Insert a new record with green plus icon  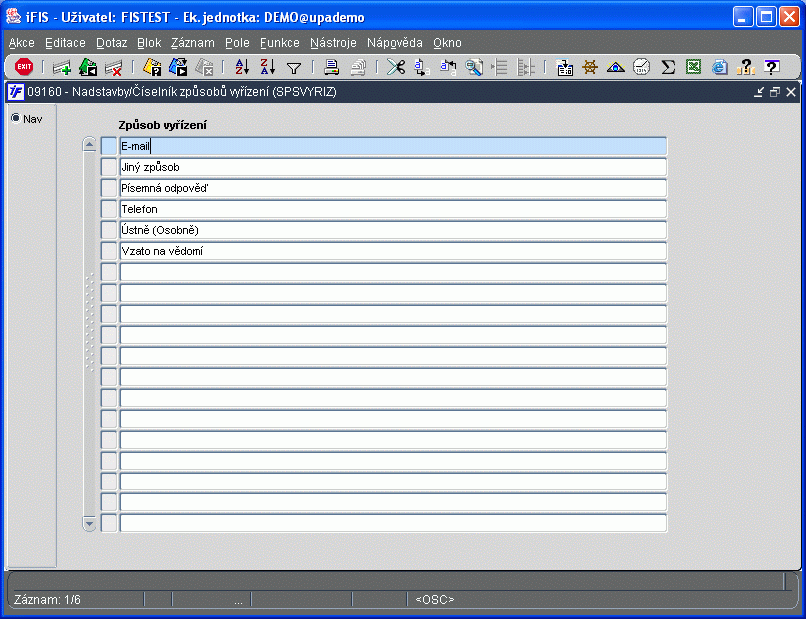tap(62, 67)
